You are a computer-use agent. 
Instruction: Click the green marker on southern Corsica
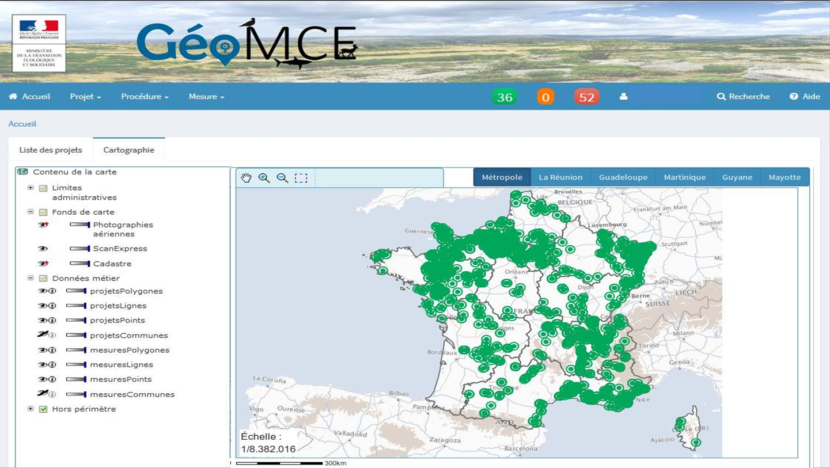[x=696, y=443]
